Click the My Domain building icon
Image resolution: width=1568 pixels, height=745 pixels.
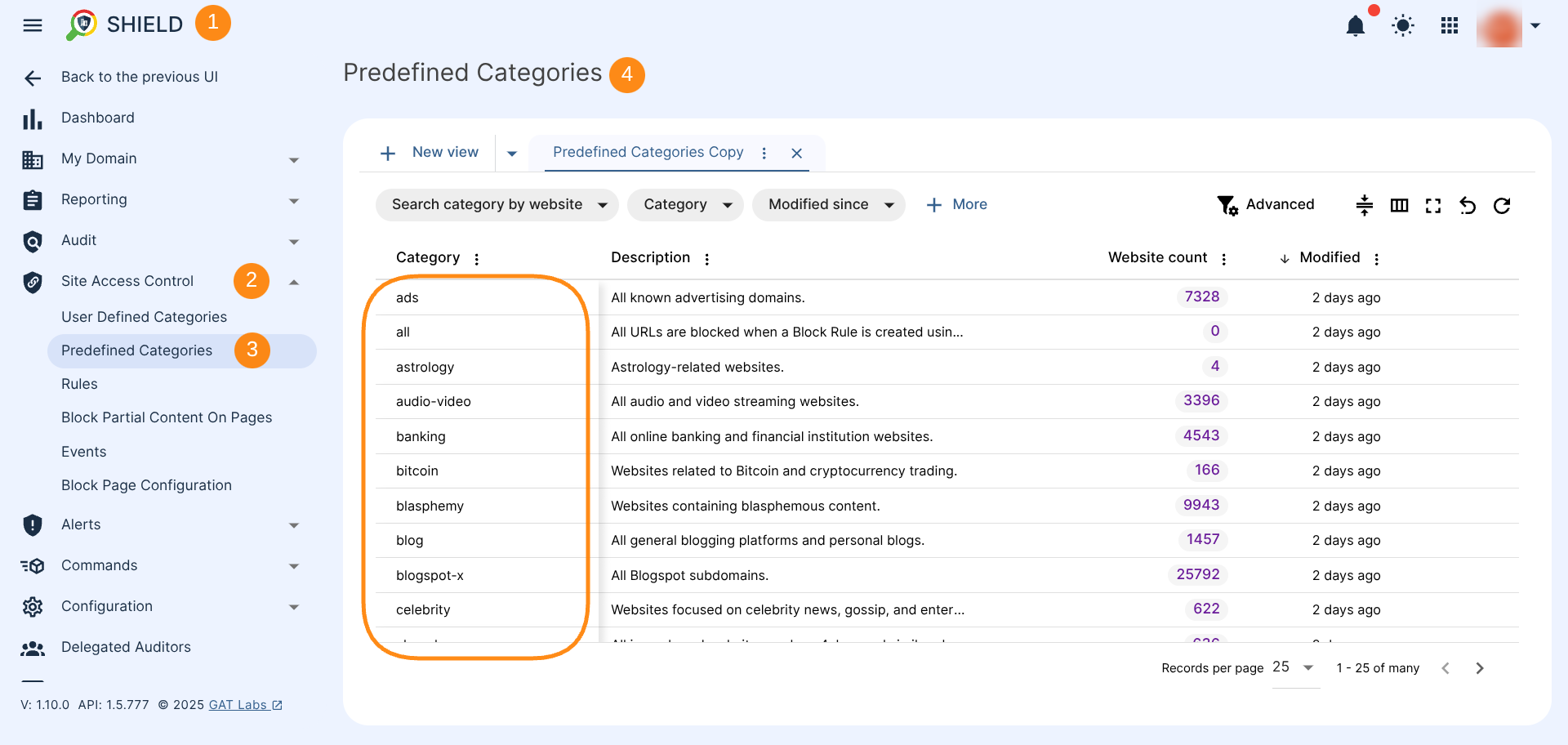point(33,159)
